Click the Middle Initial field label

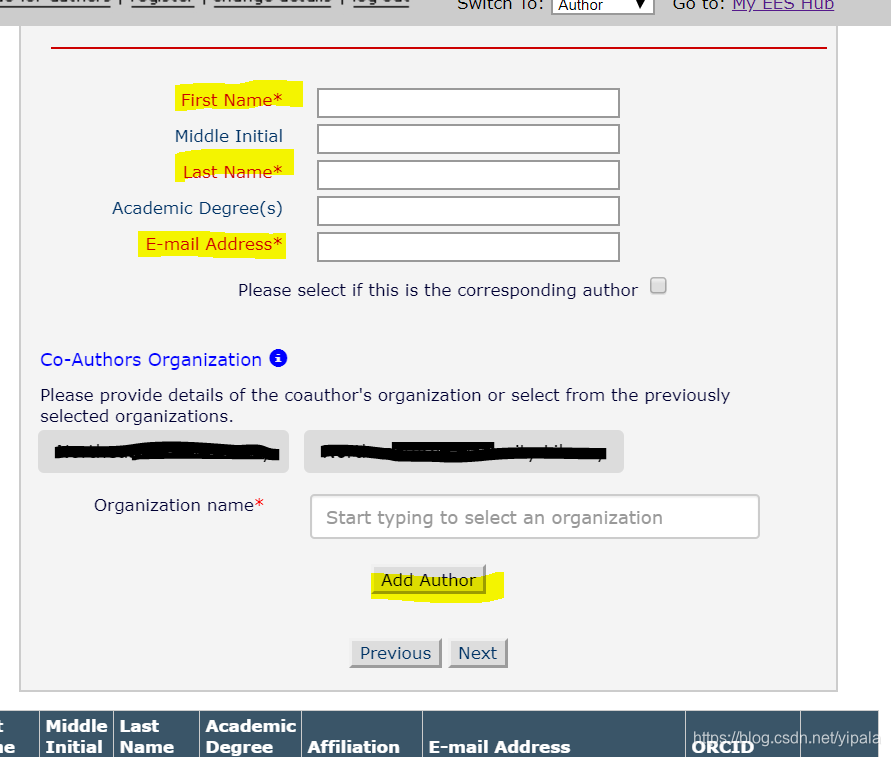pyautogui.click(x=228, y=136)
